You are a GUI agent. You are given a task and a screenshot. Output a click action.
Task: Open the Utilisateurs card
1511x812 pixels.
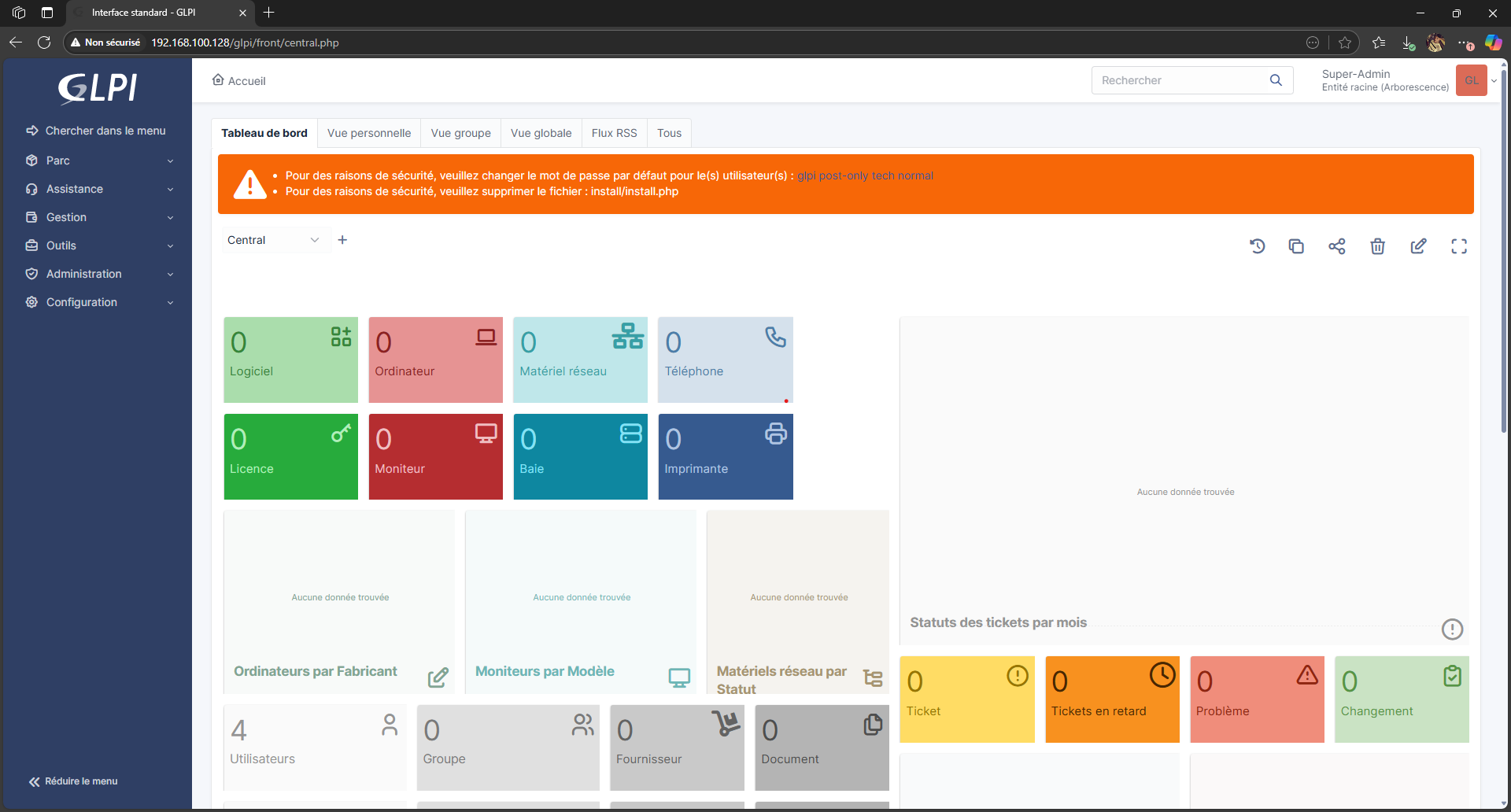[315, 747]
